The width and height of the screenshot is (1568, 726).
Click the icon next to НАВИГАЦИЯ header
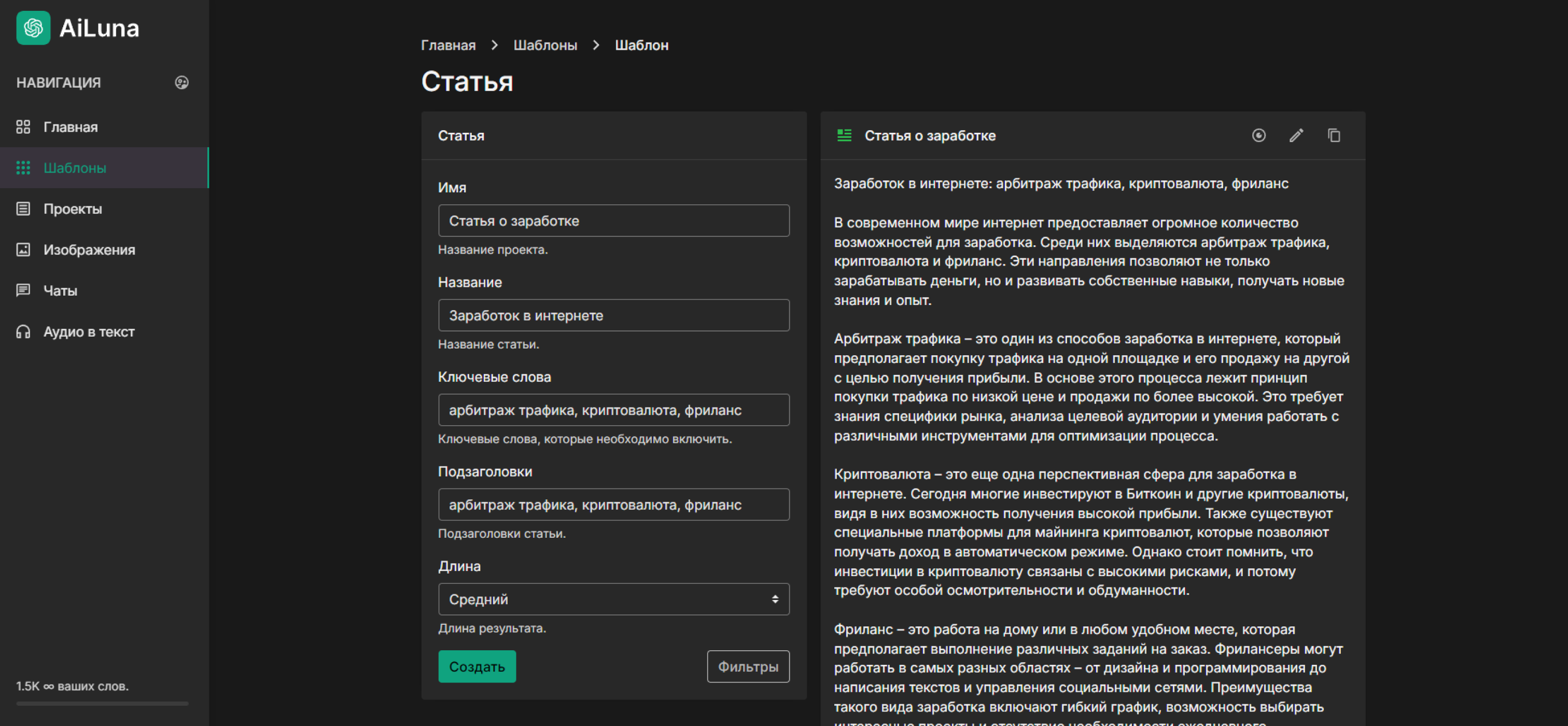(182, 82)
